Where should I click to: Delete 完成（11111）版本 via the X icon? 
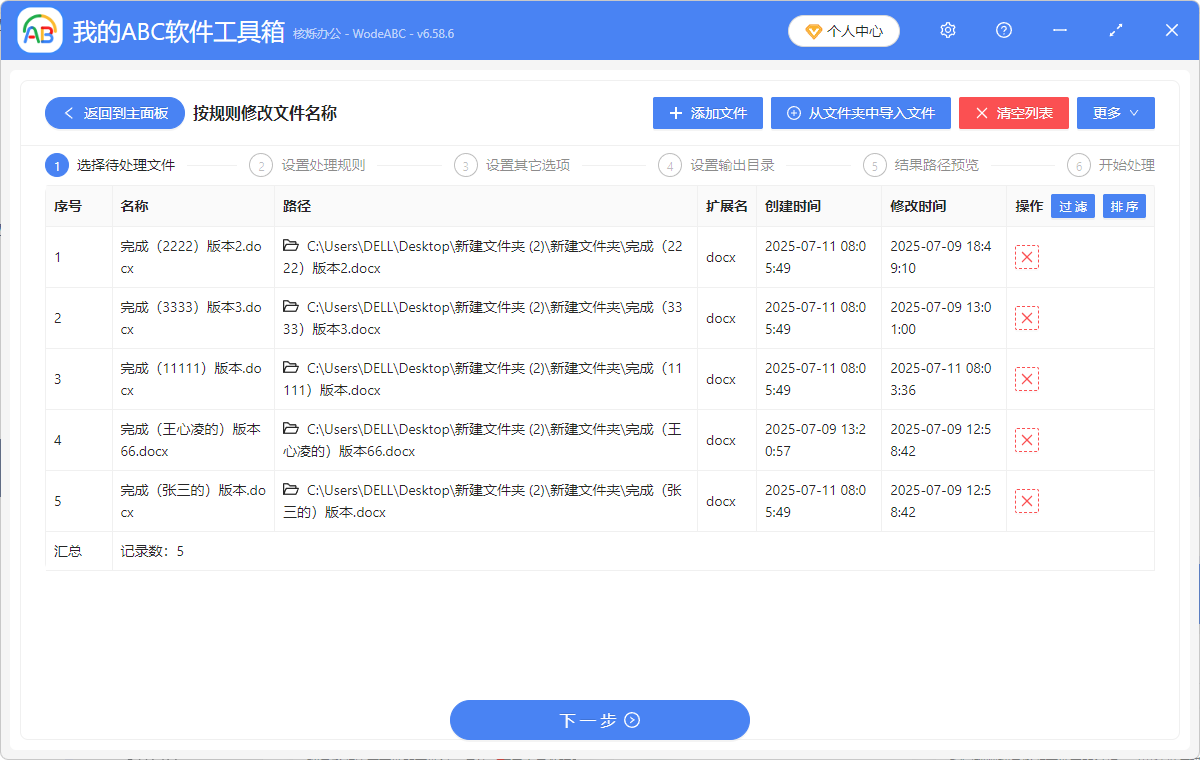click(1027, 379)
